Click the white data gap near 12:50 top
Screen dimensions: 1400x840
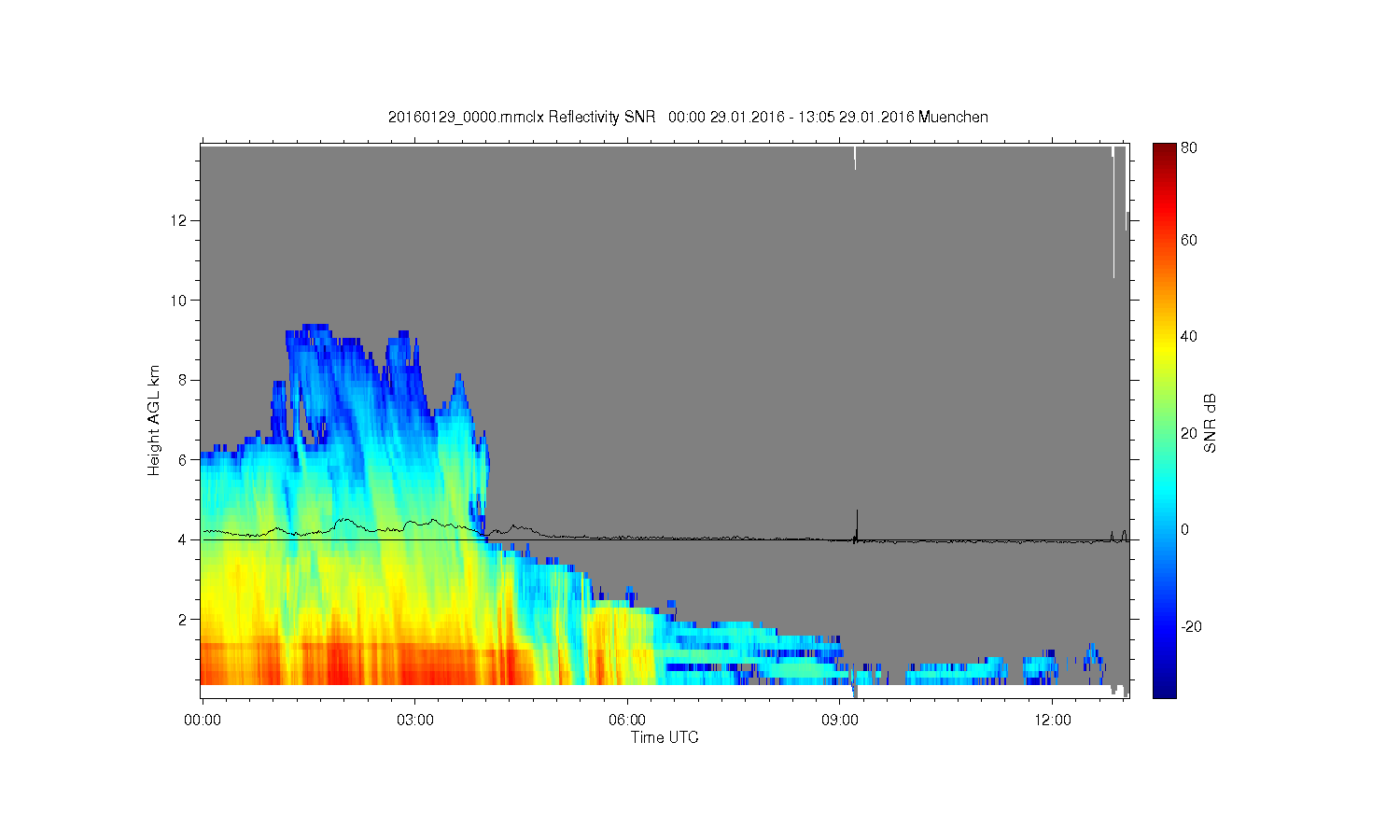[1113, 211]
